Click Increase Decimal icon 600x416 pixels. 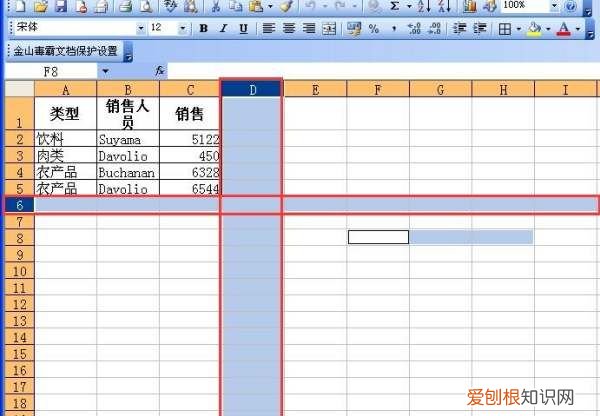(414, 28)
